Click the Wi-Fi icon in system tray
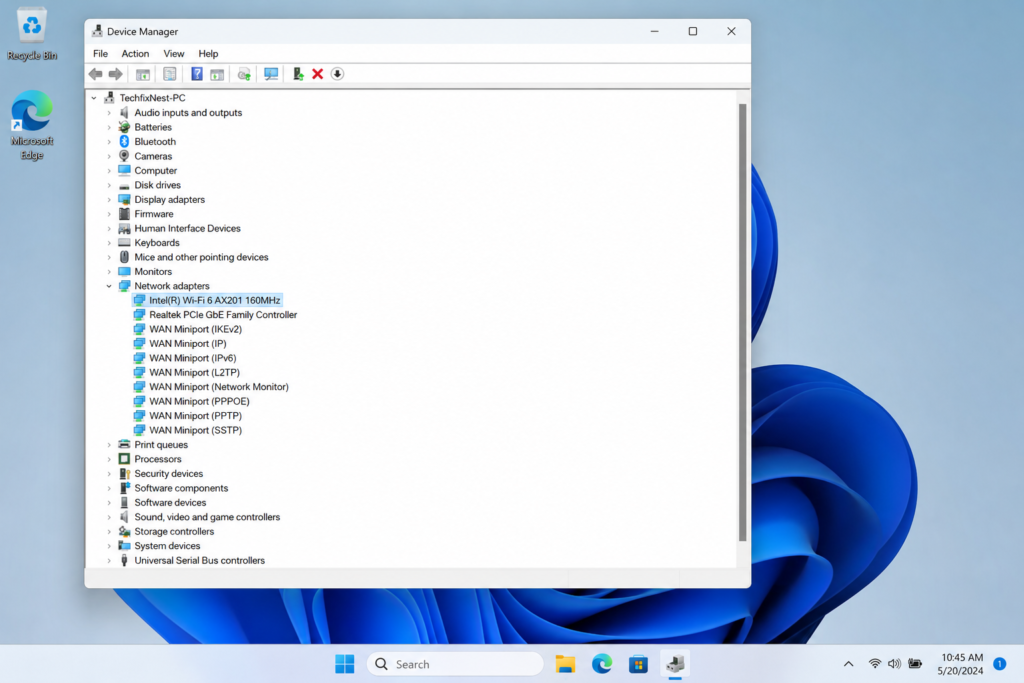This screenshot has width=1024, height=683. 874,663
